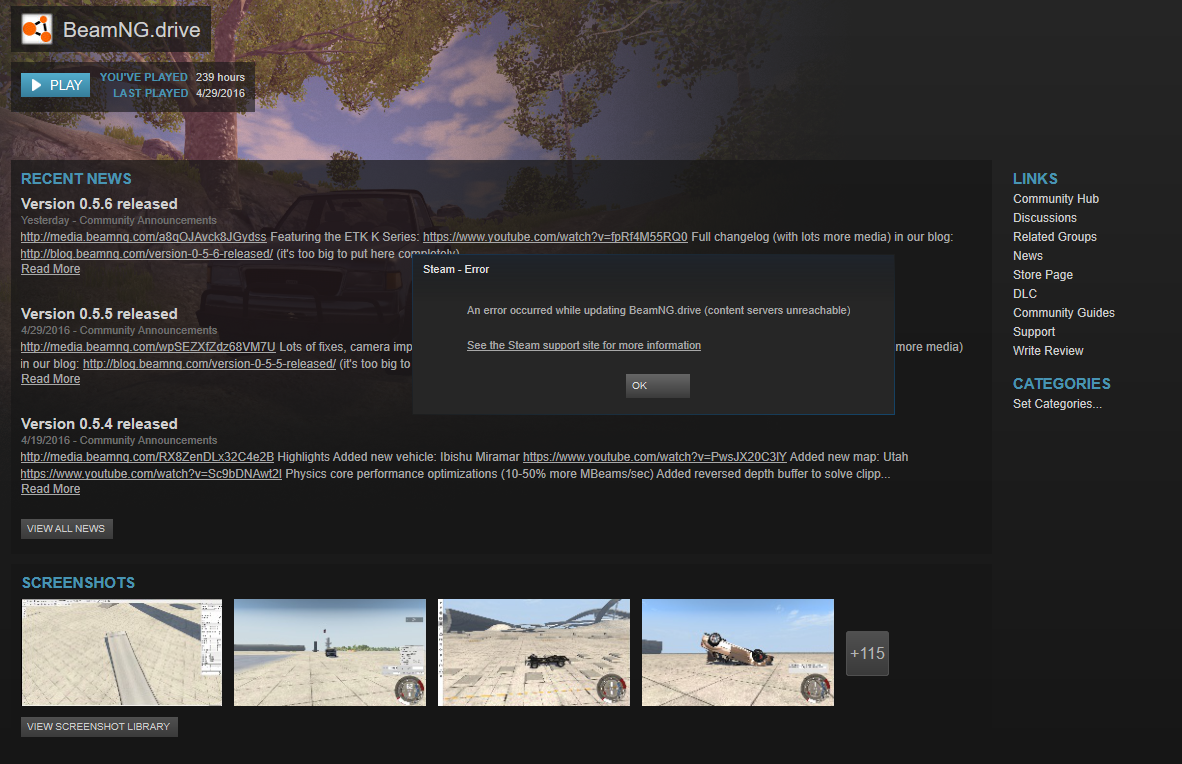Click the 4/19/2016 - Community Announcements text
This screenshot has height=764, width=1182.
point(119,440)
